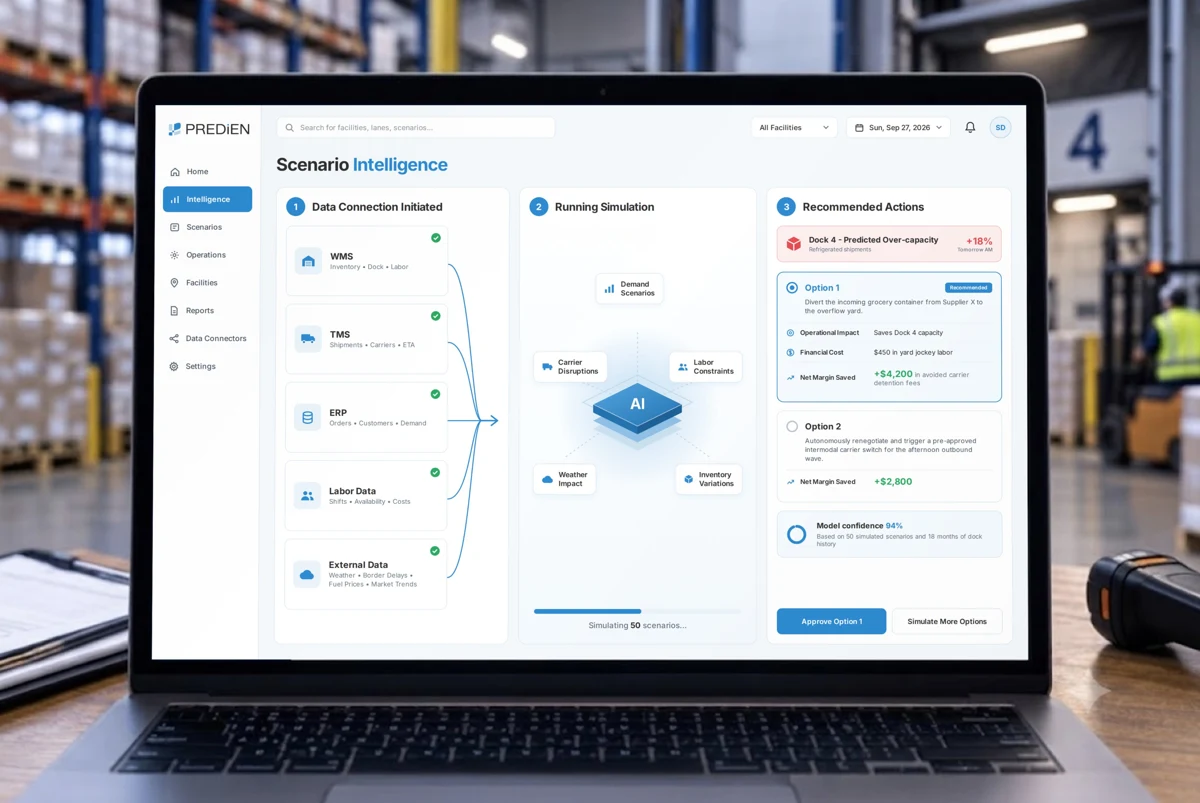Click the +18% over-capacity value
The image size is (1200, 803).
click(x=979, y=241)
